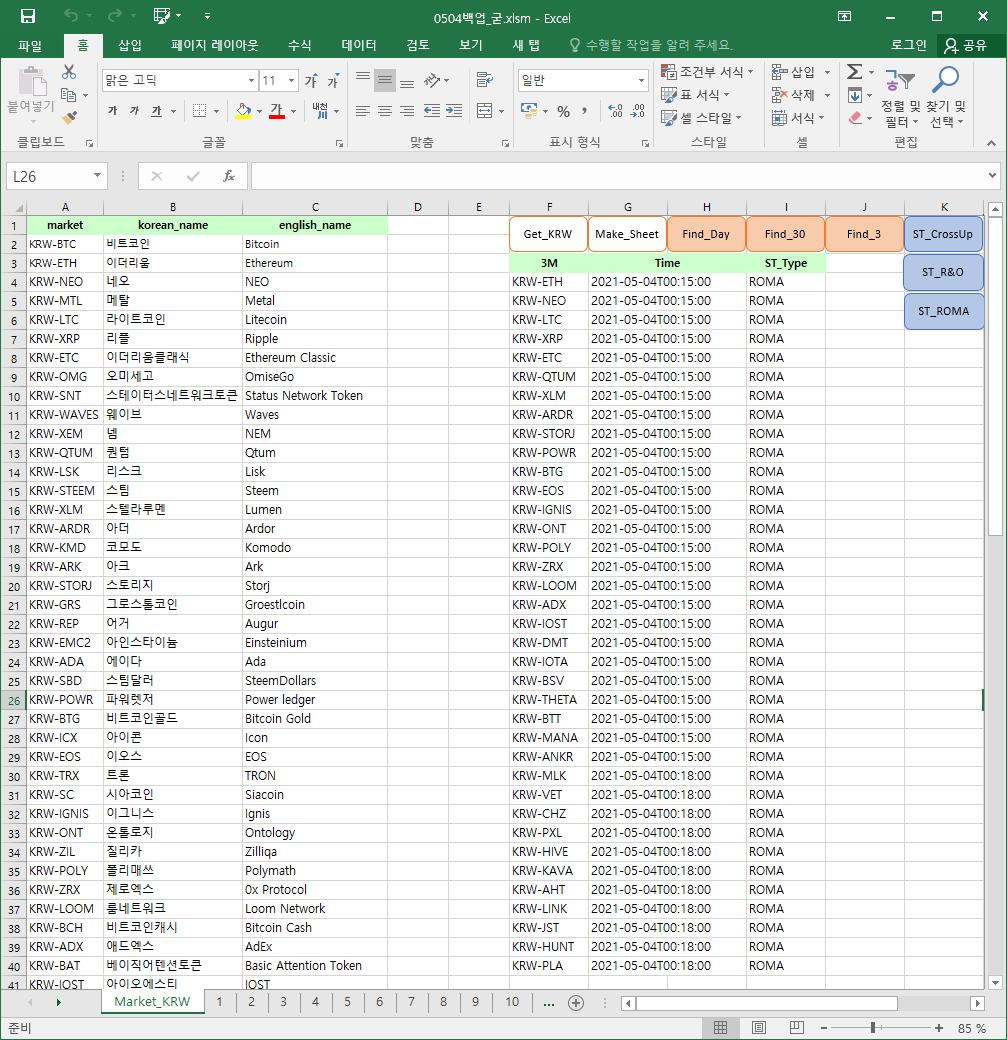This screenshot has height=1040, width=1007.
Task: Center cell text horizontally
Action: (385, 111)
